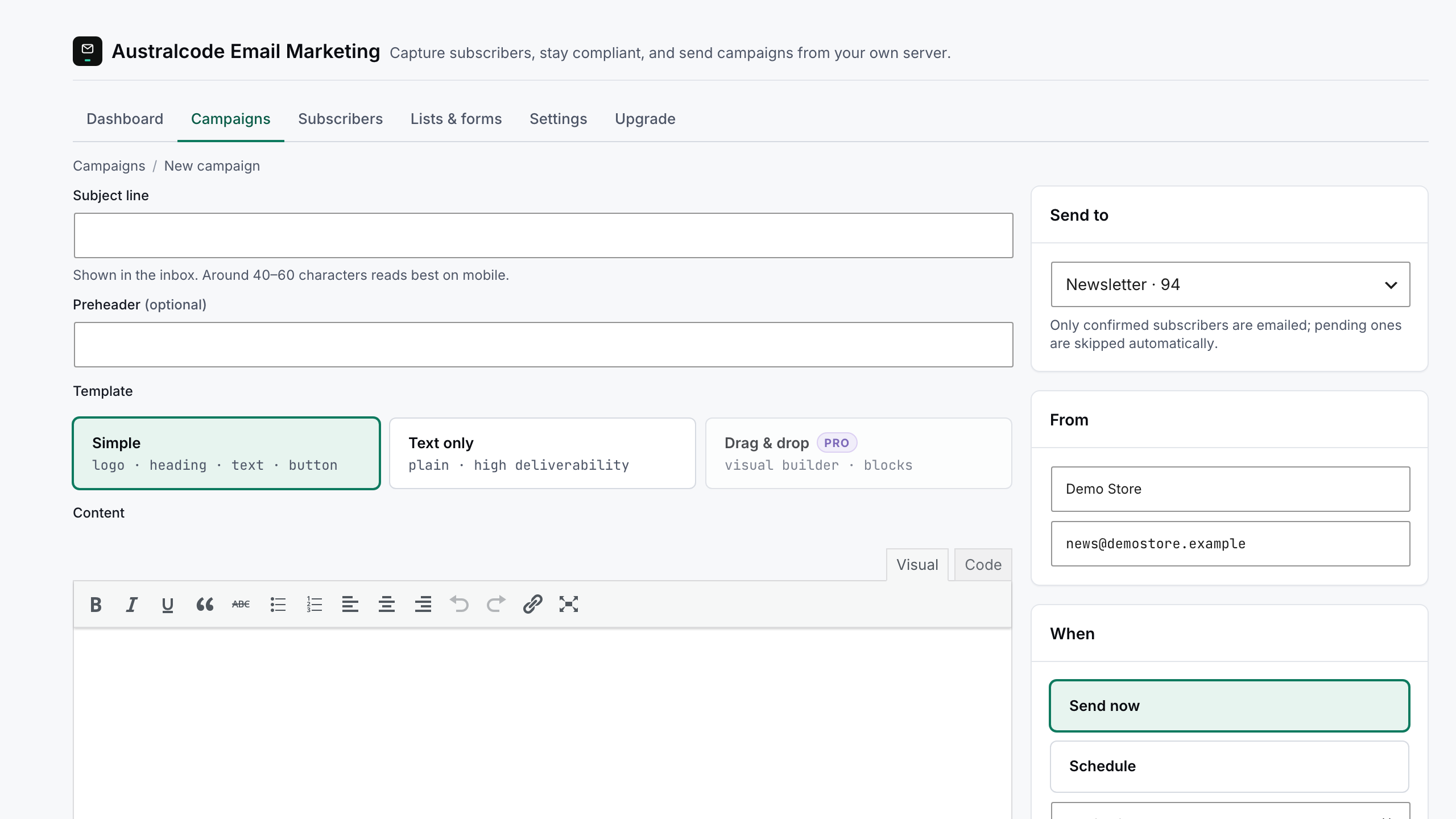Open the Subscribers tab

341,119
